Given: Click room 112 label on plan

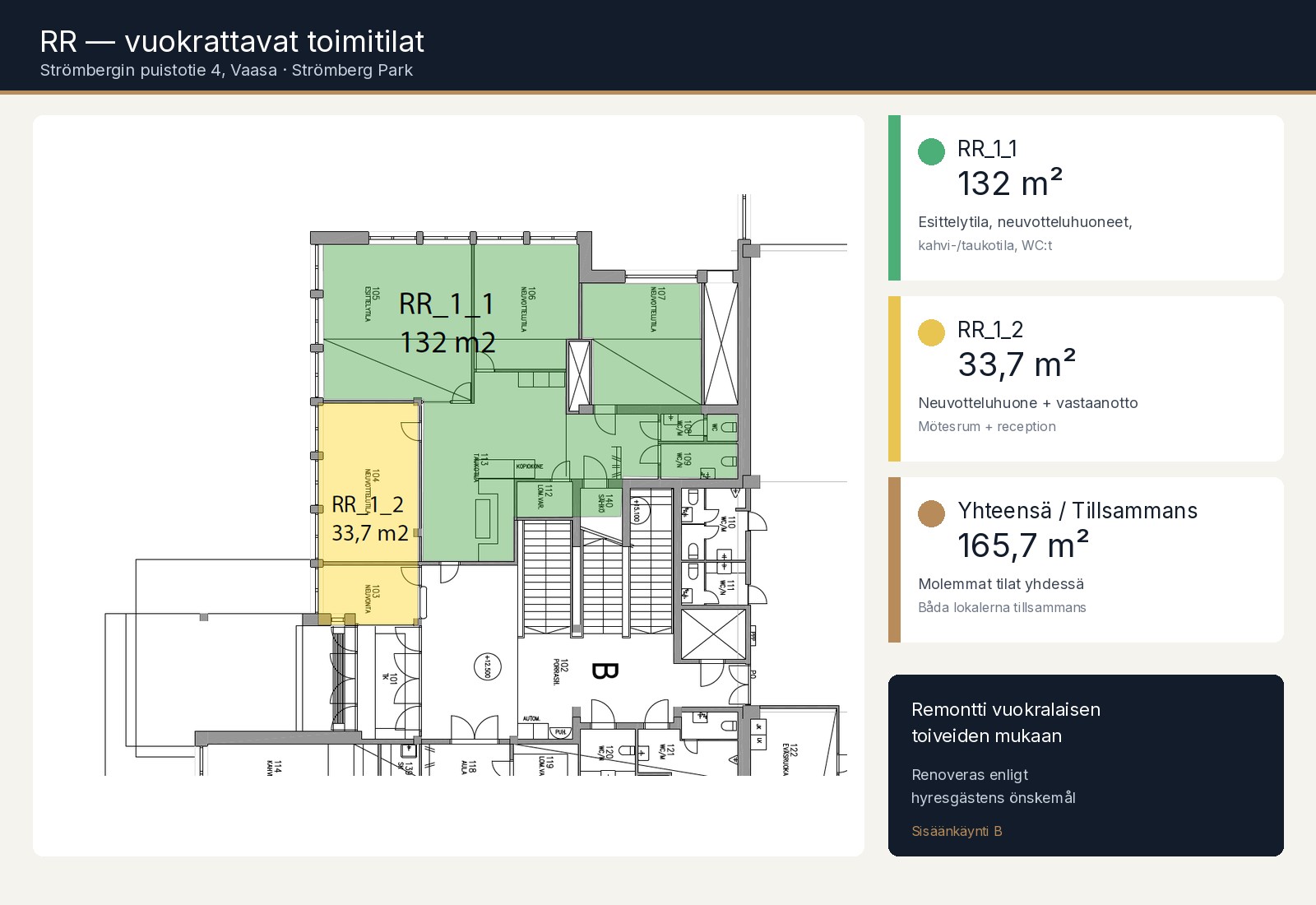Looking at the screenshot, I should (544, 496).
